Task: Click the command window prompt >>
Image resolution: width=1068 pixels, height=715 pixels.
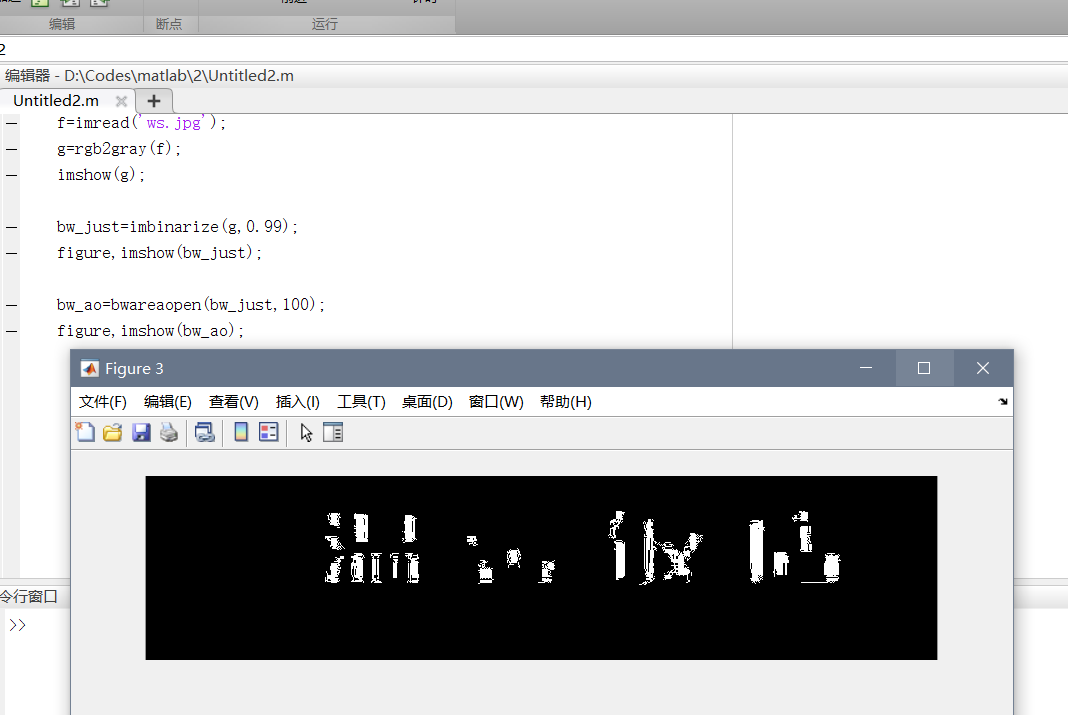Action: tap(18, 625)
